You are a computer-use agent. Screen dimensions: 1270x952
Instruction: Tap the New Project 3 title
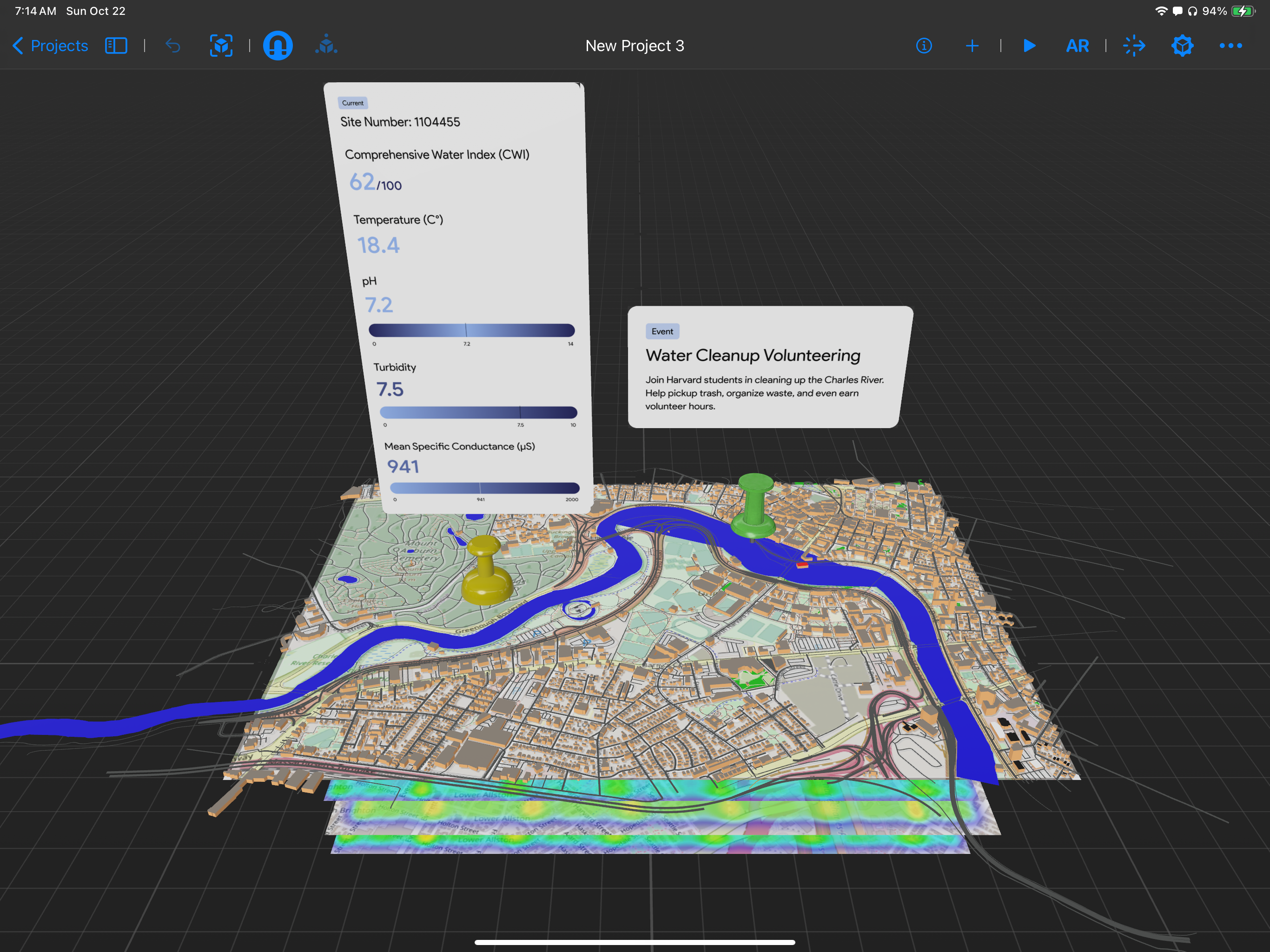pyautogui.click(x=635, y=46)
